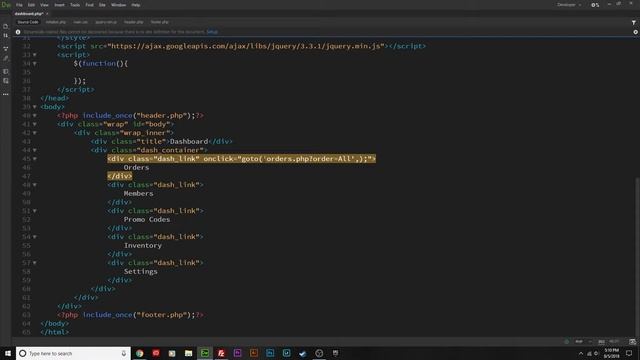Click the info icon in the notification bar
Viewport: 640px width, 360px height.
click(18, 32)
